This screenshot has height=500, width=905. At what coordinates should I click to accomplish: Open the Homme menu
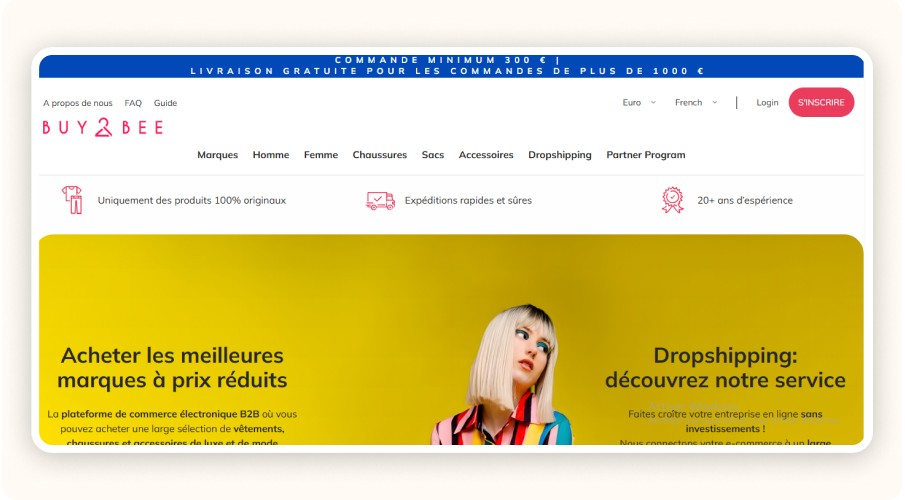pyautogui.click(x=271, y=155)
